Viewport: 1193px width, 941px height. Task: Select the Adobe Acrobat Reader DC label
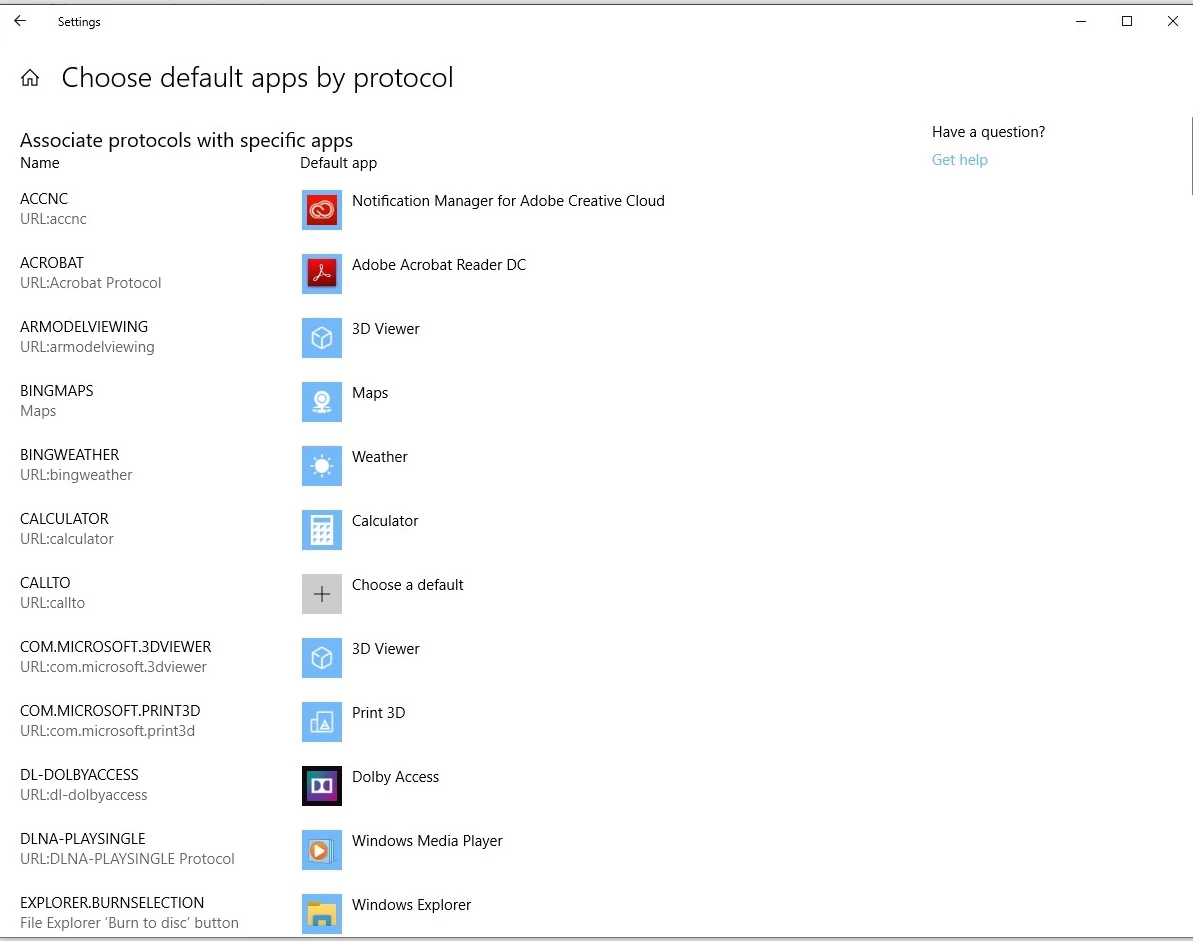pos(439,265)
